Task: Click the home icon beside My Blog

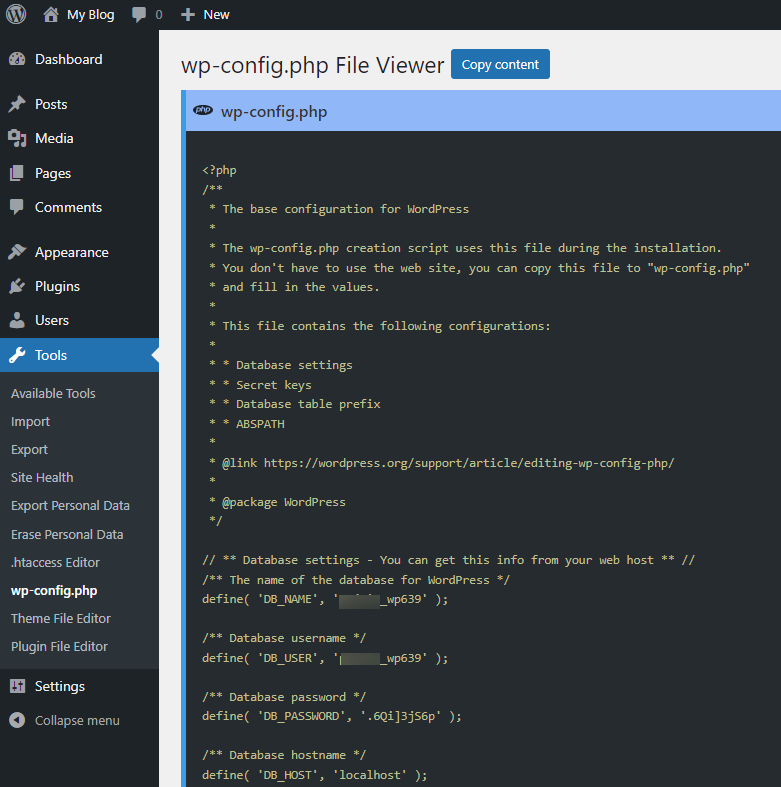Action: pyautogui.click(x=50, y=15)
